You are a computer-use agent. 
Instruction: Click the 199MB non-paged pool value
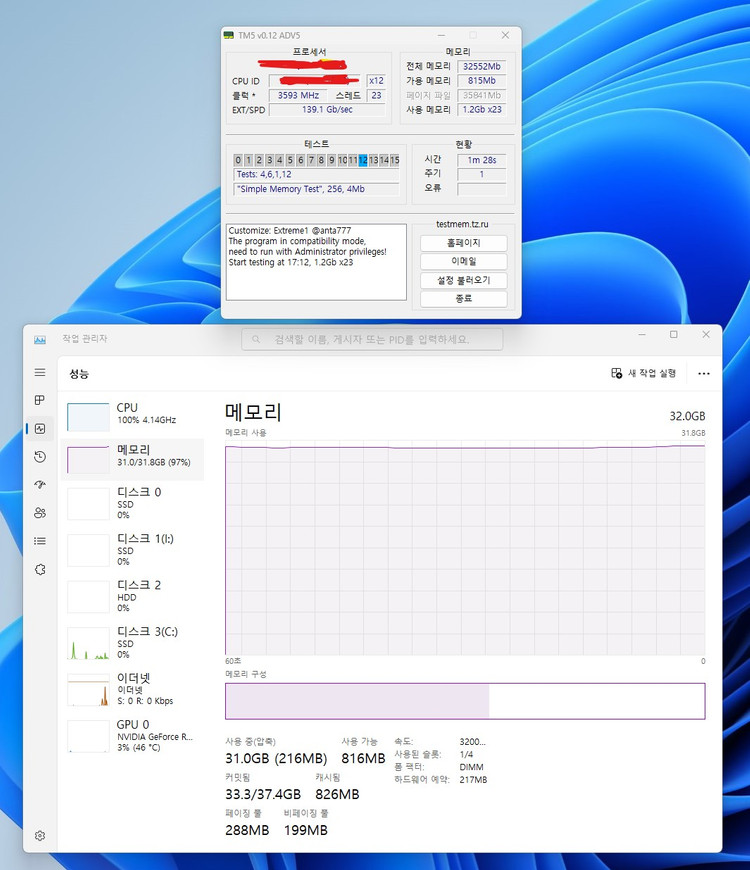pos(306,830)
